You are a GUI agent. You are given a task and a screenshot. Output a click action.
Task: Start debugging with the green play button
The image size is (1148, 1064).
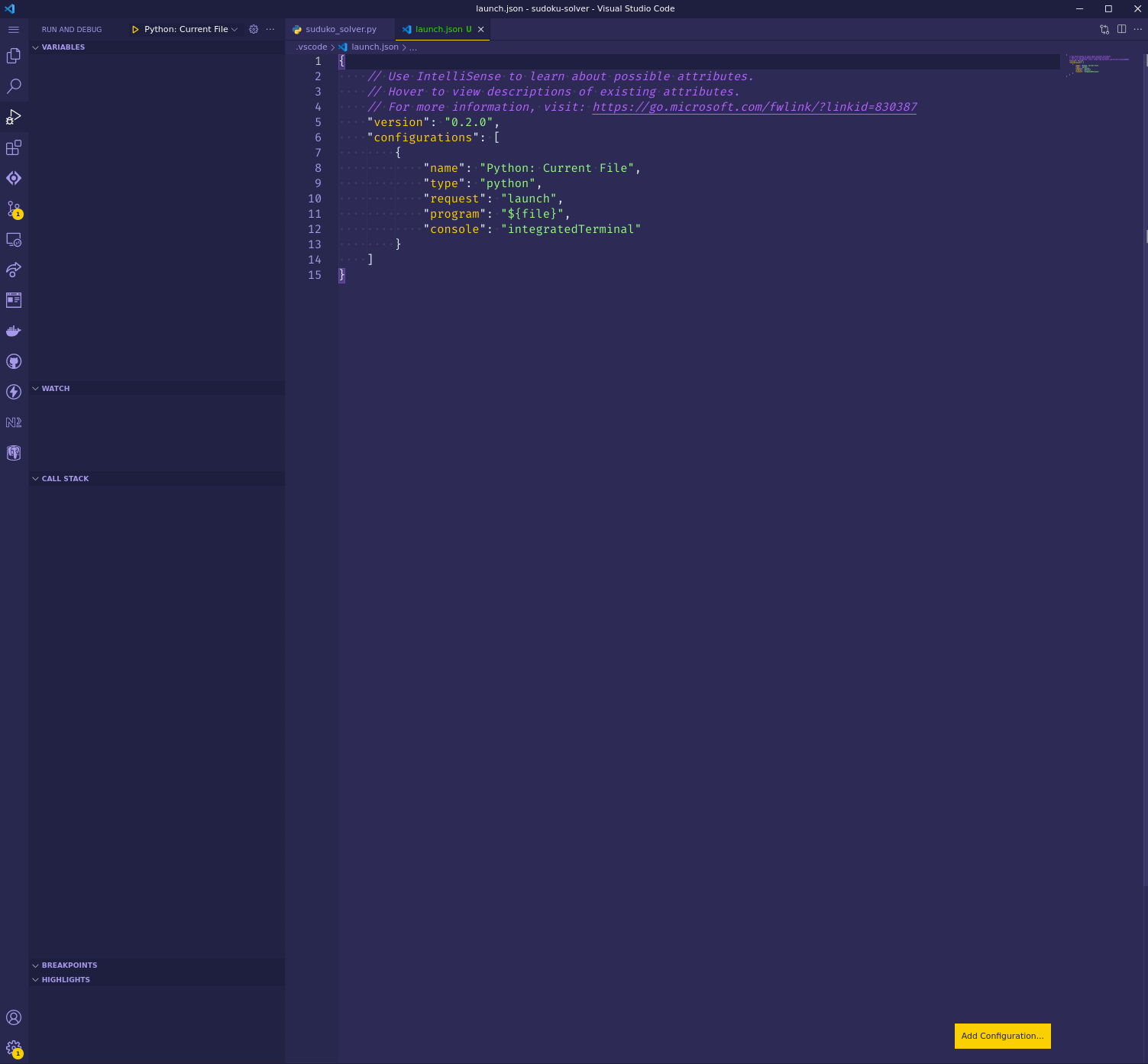(x=135, y=29)
